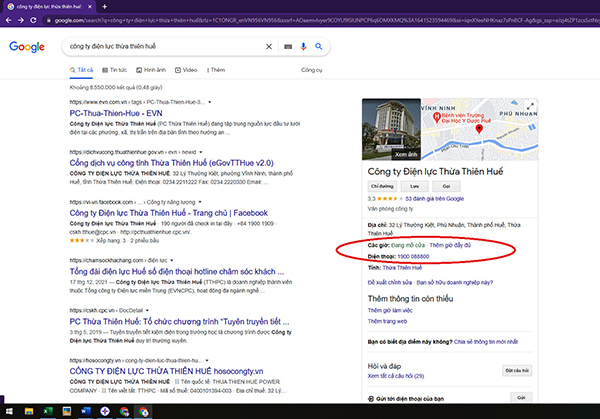Click the Google logo

coord(29,47)
